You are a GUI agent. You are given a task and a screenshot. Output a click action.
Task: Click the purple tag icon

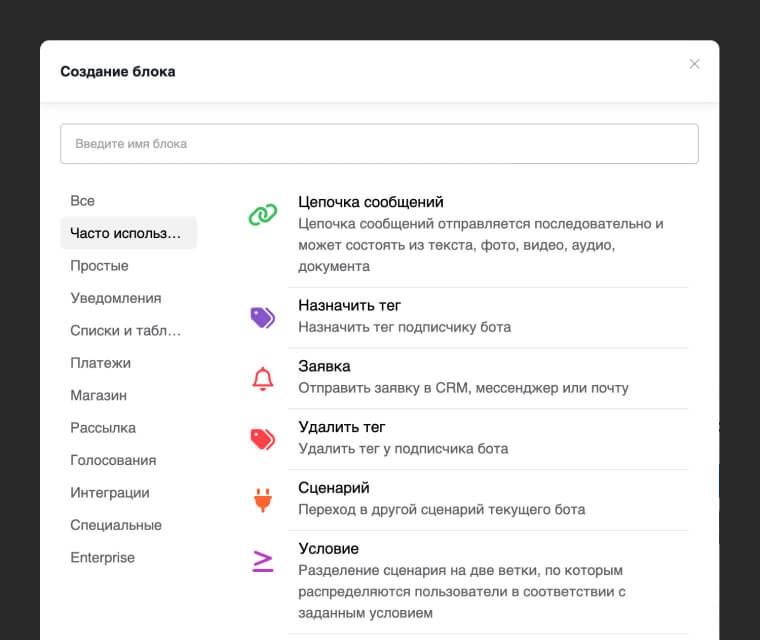point(262,318)
